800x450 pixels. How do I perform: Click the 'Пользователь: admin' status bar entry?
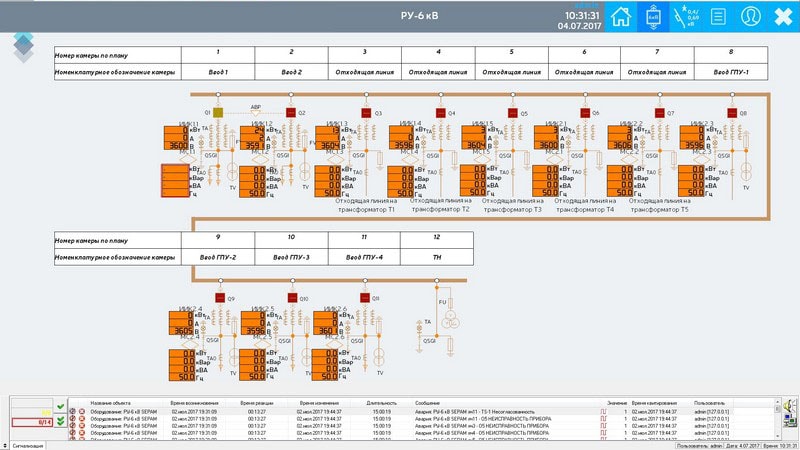pyautogui.click(x=700, y=446)
